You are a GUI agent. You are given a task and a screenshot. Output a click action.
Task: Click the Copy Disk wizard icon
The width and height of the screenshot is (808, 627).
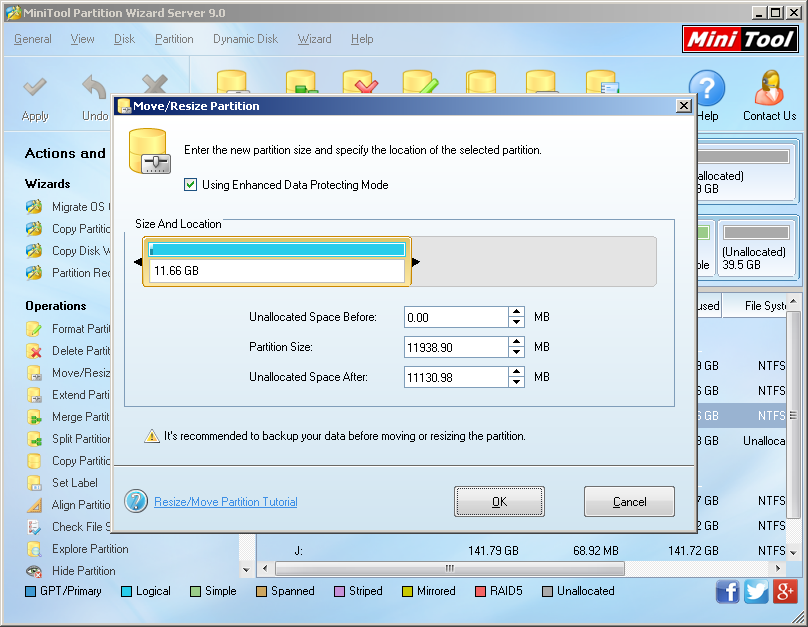[x=34, y=251]
